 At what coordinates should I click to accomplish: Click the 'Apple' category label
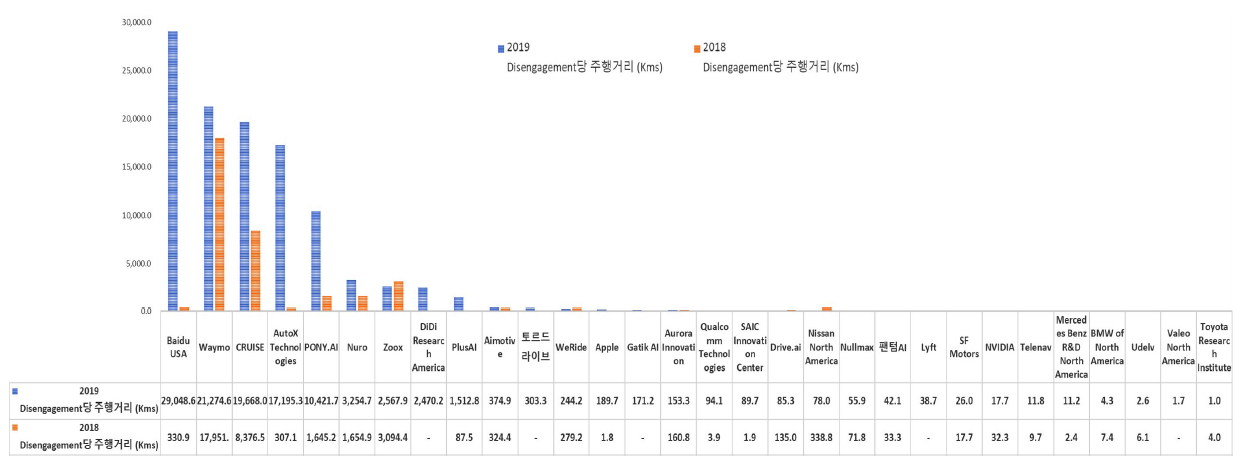606,347
